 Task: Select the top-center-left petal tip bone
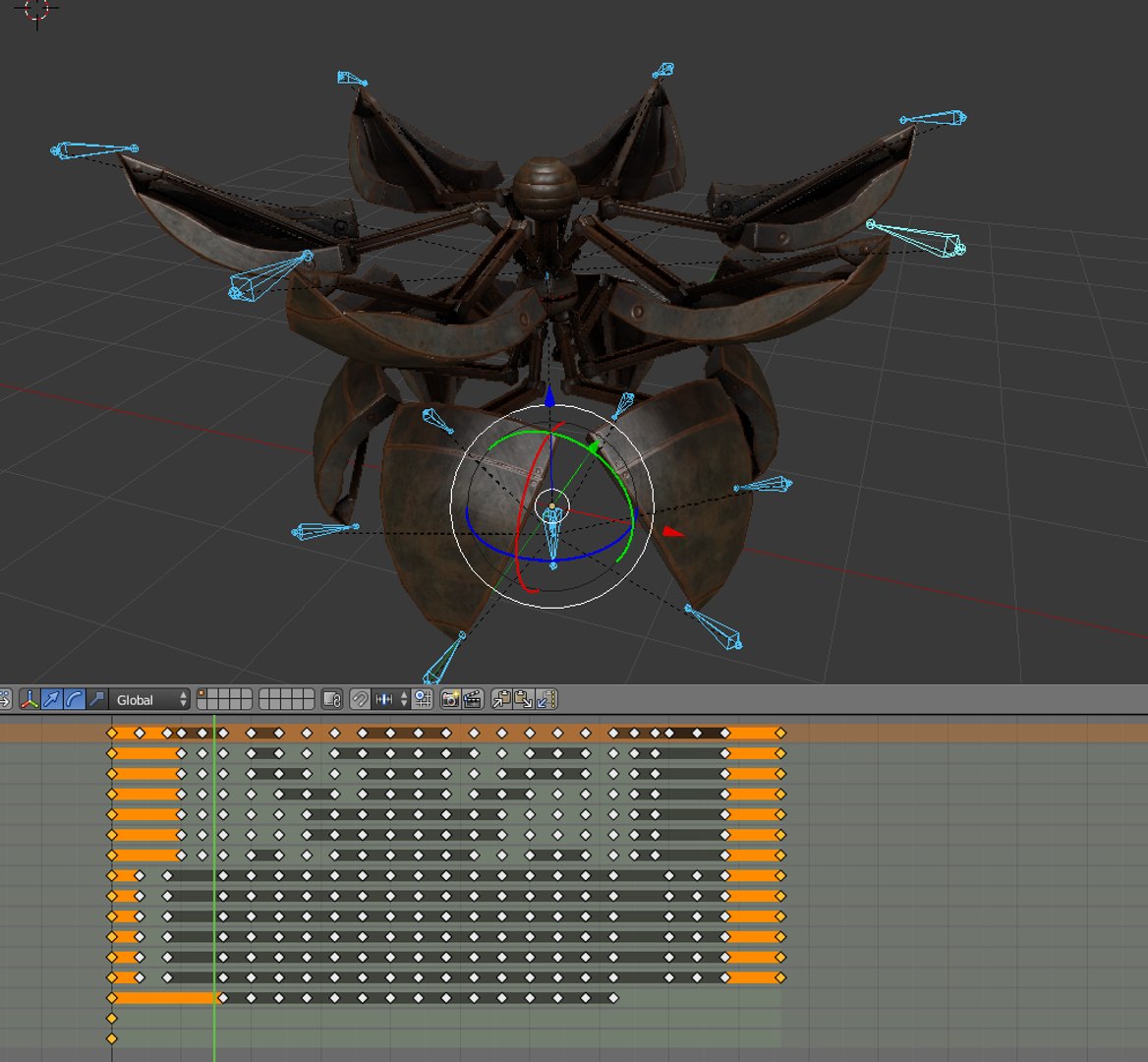[x=352, y=79]
